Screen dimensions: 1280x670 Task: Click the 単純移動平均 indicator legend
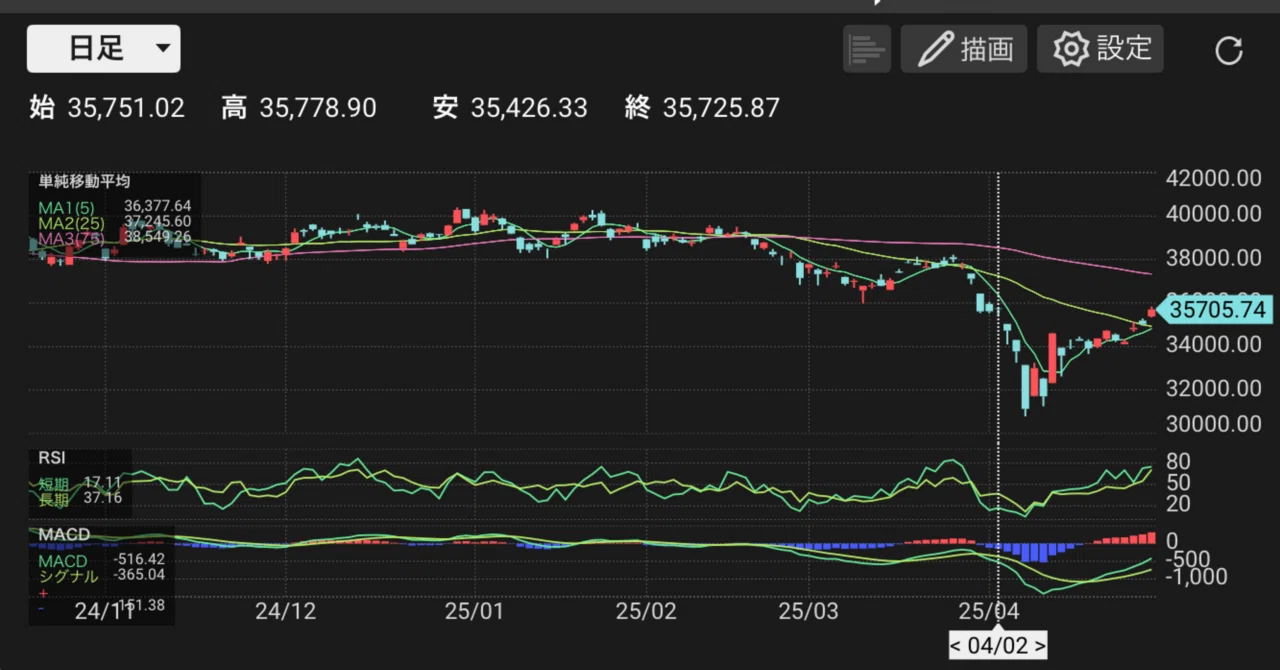click(85, 181)
